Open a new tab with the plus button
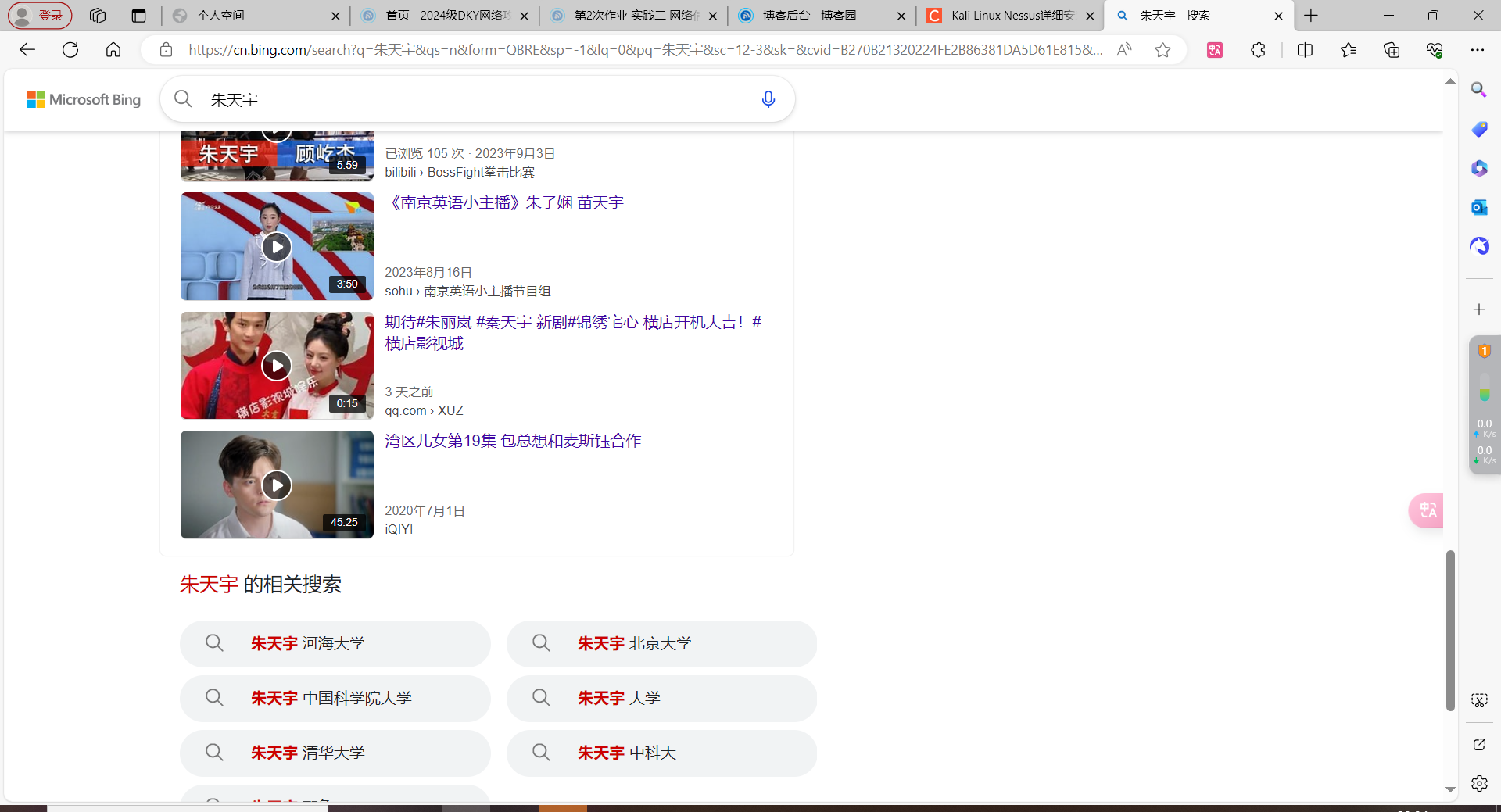 [x=1311, y=16]
